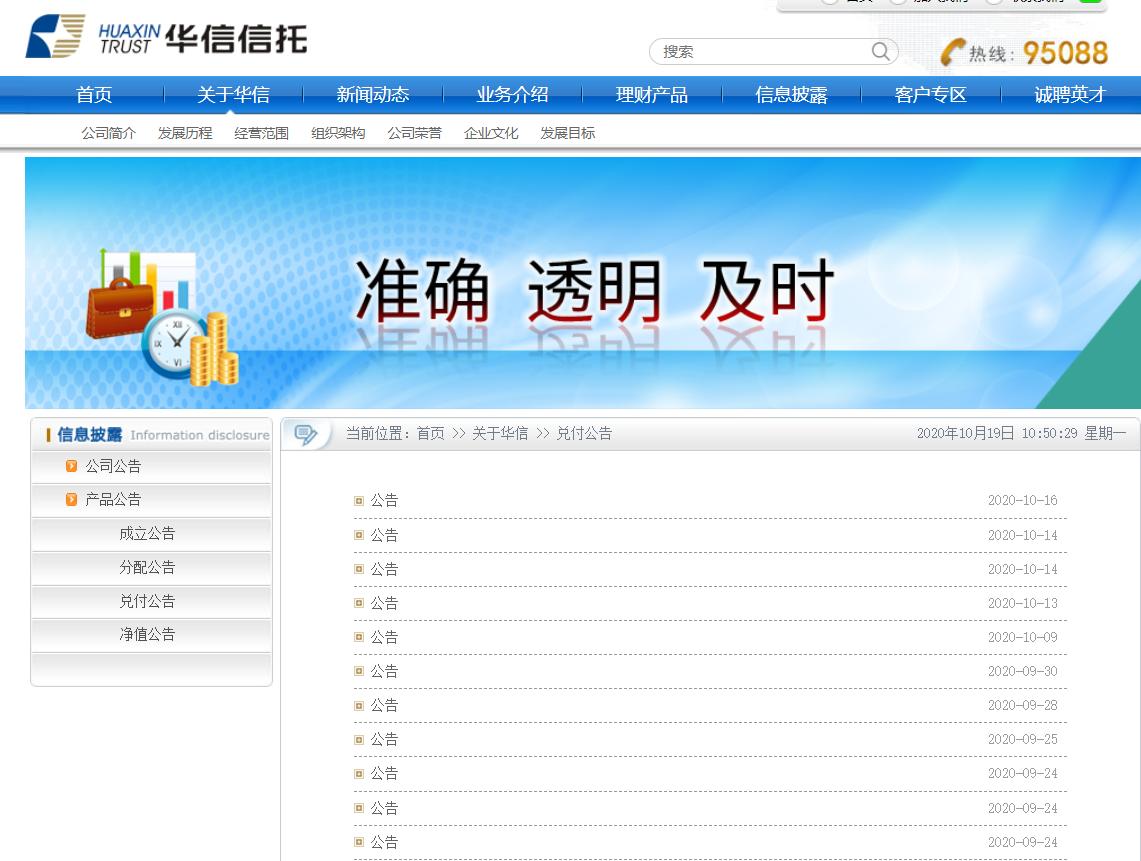Screen dimensions: 1141x861
Task: Click the orange arrow icon beside 产品公告
Action: pos(70,499)
